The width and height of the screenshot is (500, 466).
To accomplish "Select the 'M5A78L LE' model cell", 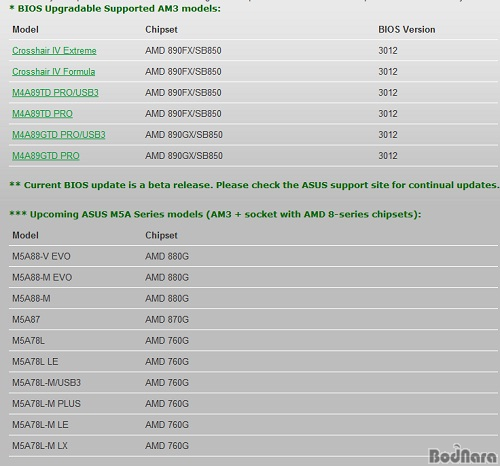I will click(35, 361).
